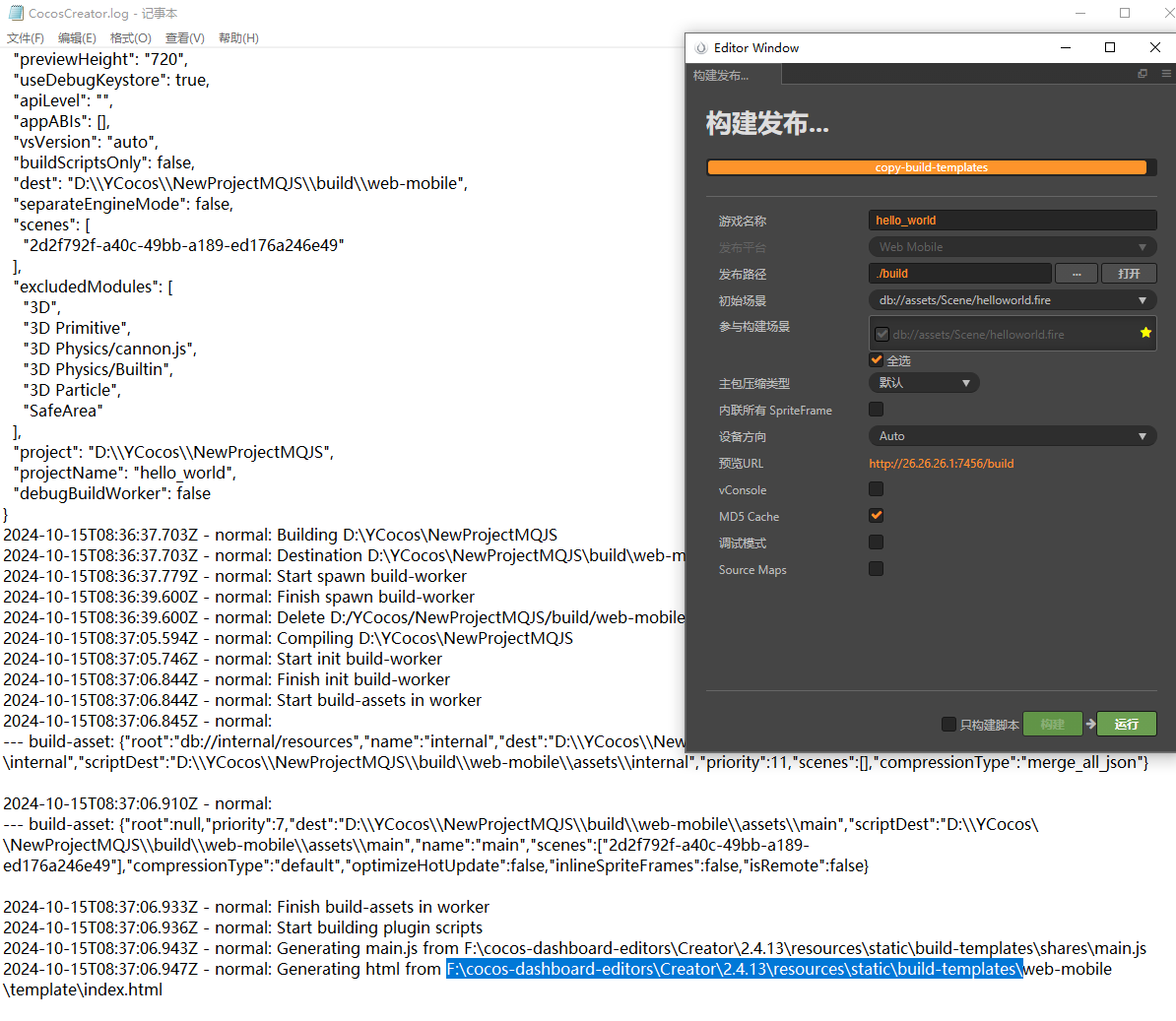This screenshot has height=1021, width=1176.
Task: Click the 构建发布... large heading
Action: pos(768,124)
